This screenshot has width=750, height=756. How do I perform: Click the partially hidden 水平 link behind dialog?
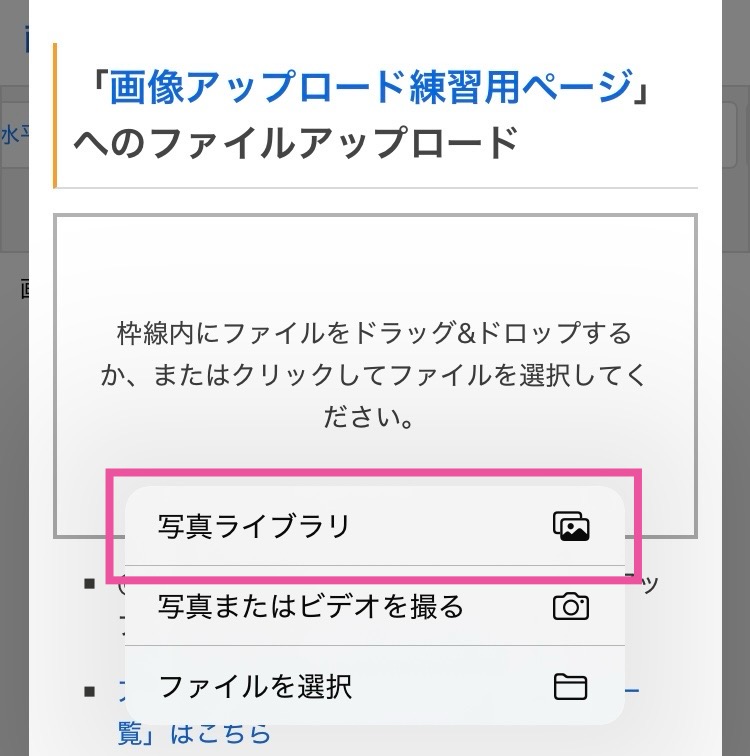[x=14, y=135]
